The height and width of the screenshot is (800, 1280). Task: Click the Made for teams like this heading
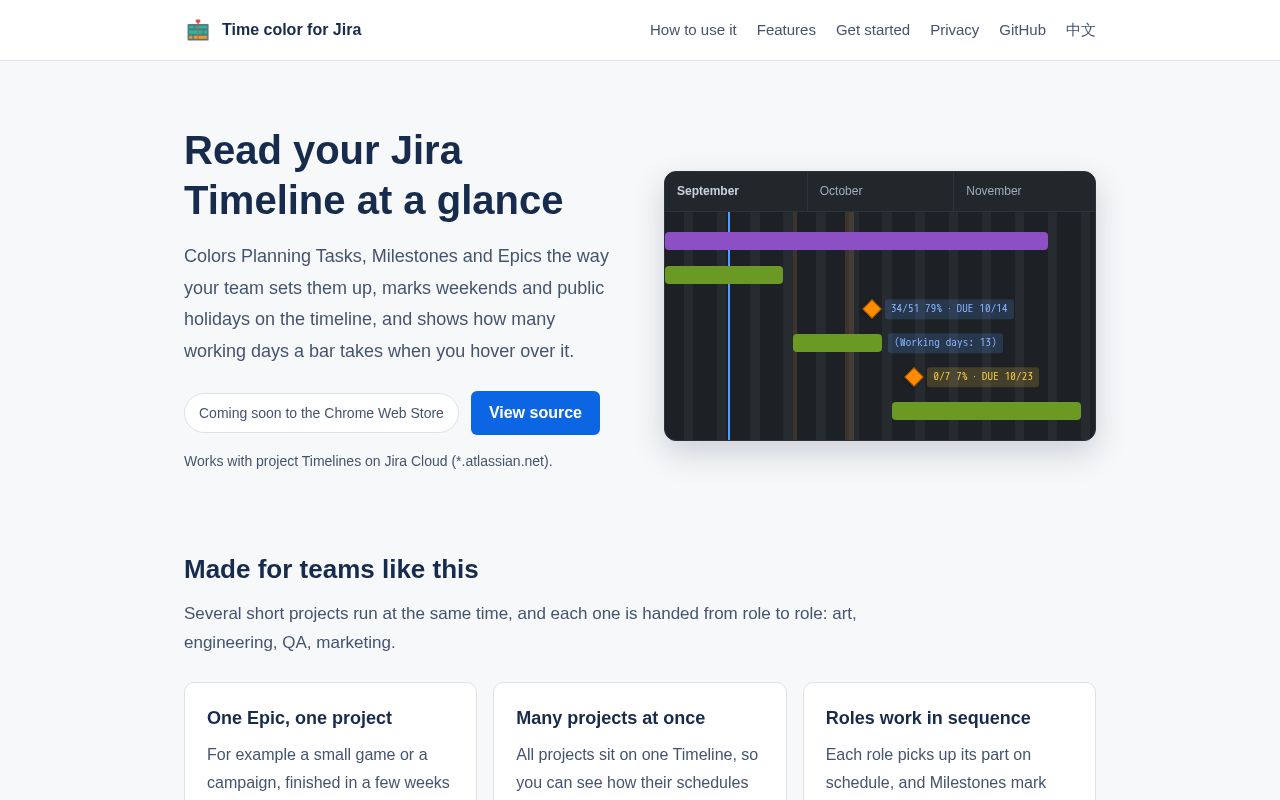(x=331, y=569)
